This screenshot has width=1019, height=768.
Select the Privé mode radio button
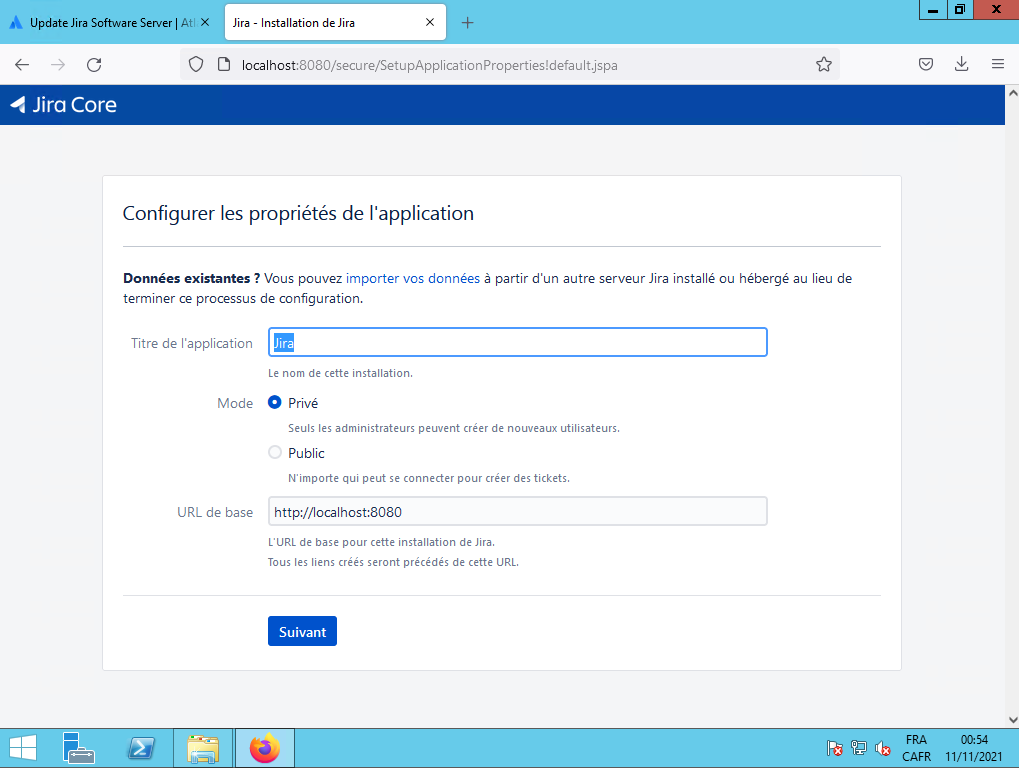point(275,402)
